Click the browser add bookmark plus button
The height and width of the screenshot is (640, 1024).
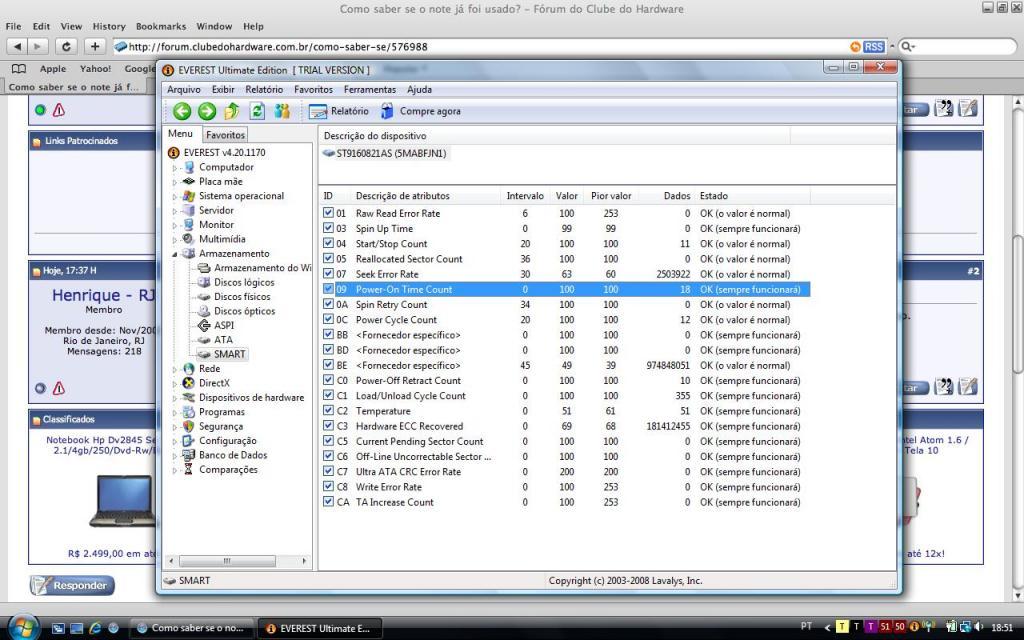click(95, 46)
